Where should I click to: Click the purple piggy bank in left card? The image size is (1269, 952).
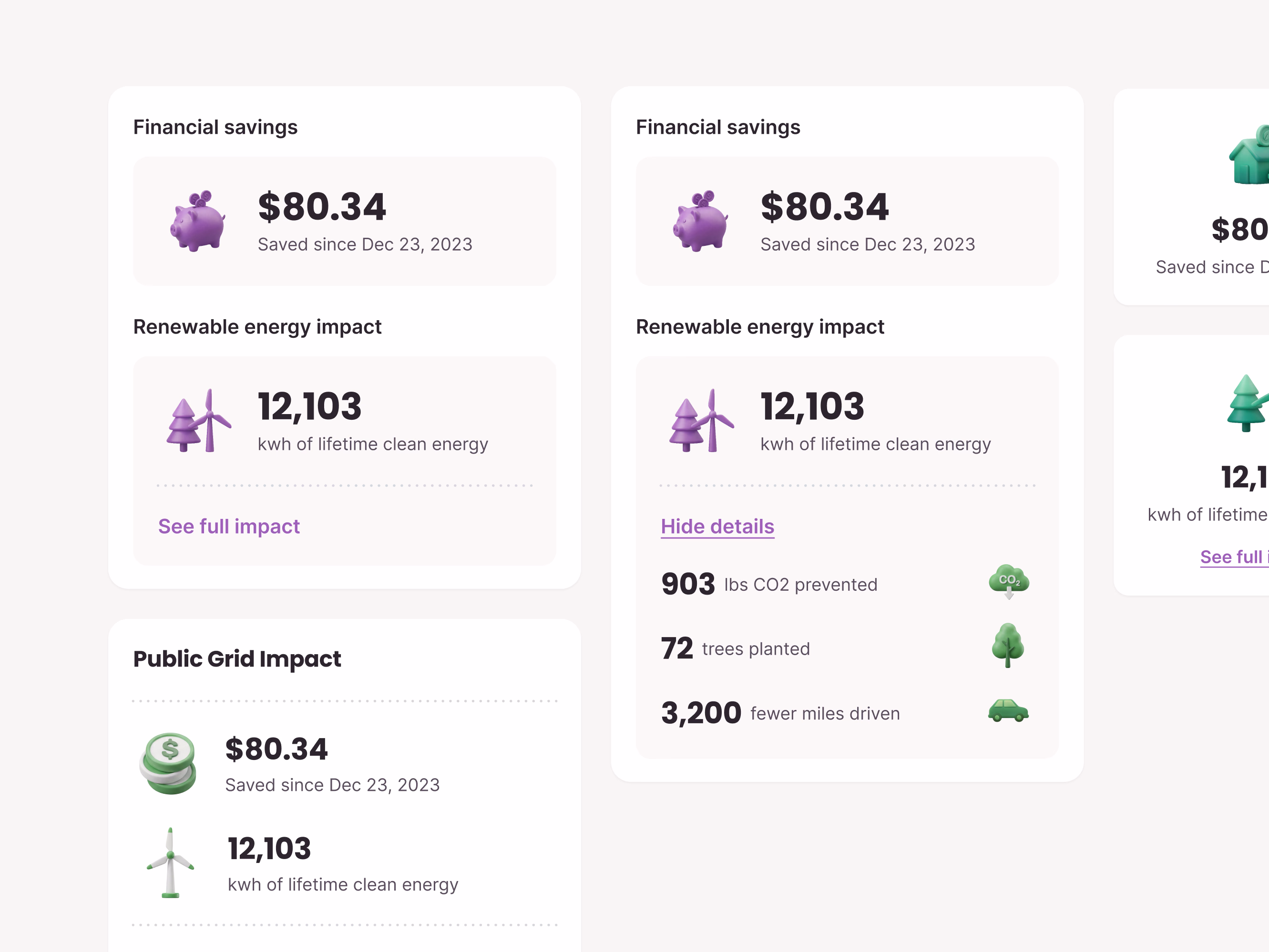tap(197, 221)
